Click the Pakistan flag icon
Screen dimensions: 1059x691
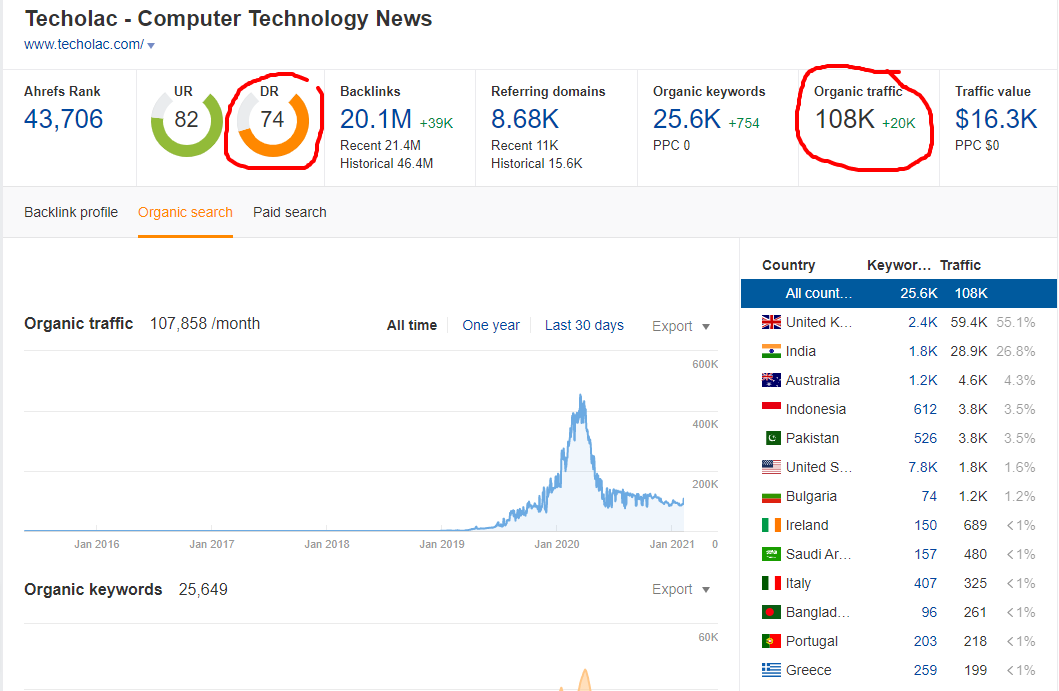click(x=771, y=437)
